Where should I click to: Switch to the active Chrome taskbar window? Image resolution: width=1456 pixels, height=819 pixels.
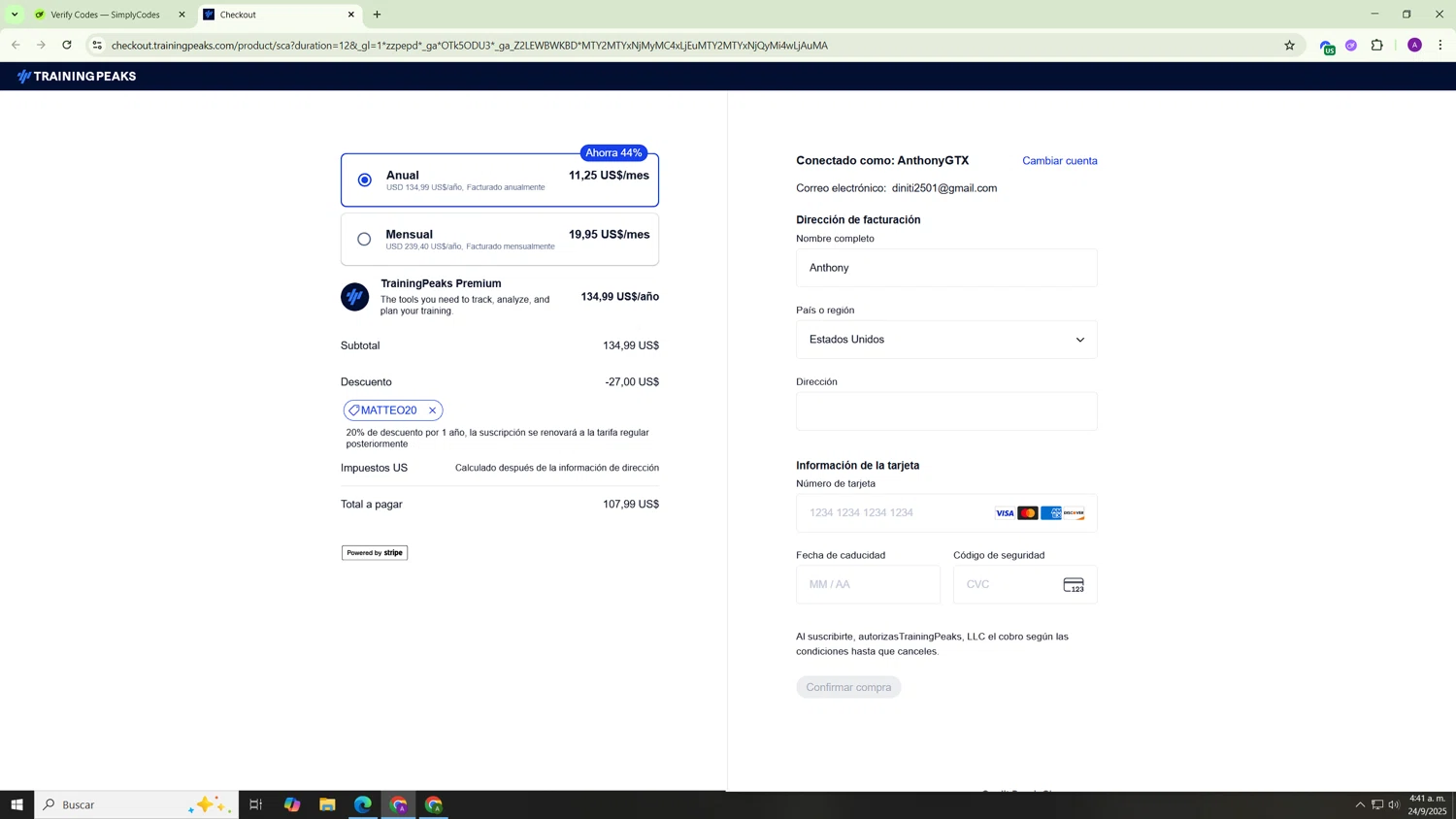pos(399,804)
